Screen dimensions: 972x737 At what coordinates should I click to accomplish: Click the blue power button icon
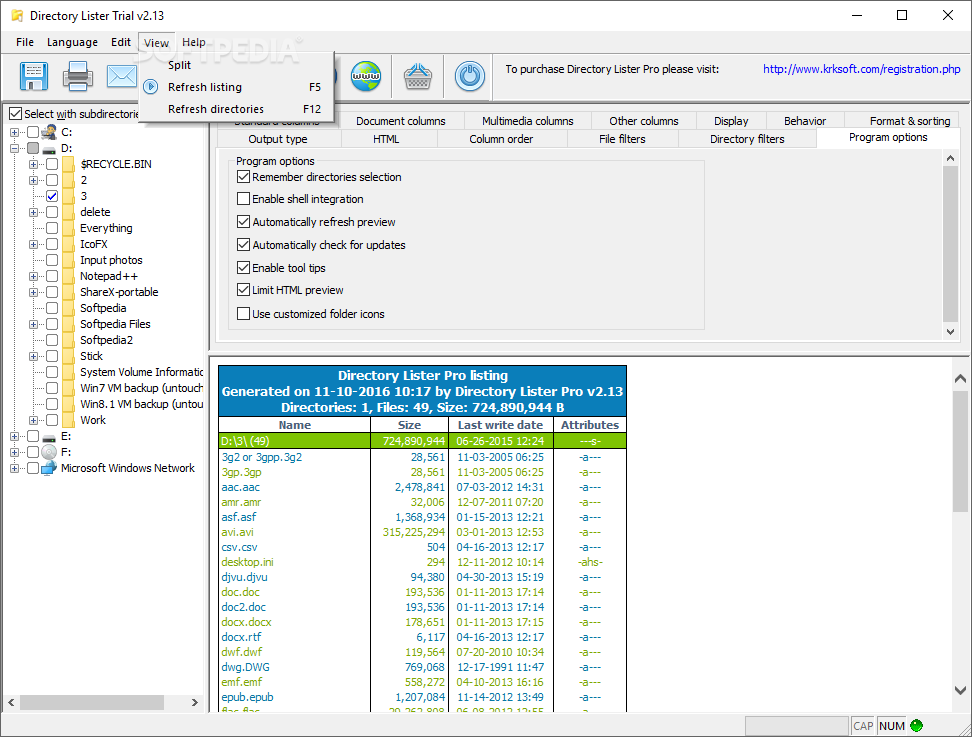470,76
